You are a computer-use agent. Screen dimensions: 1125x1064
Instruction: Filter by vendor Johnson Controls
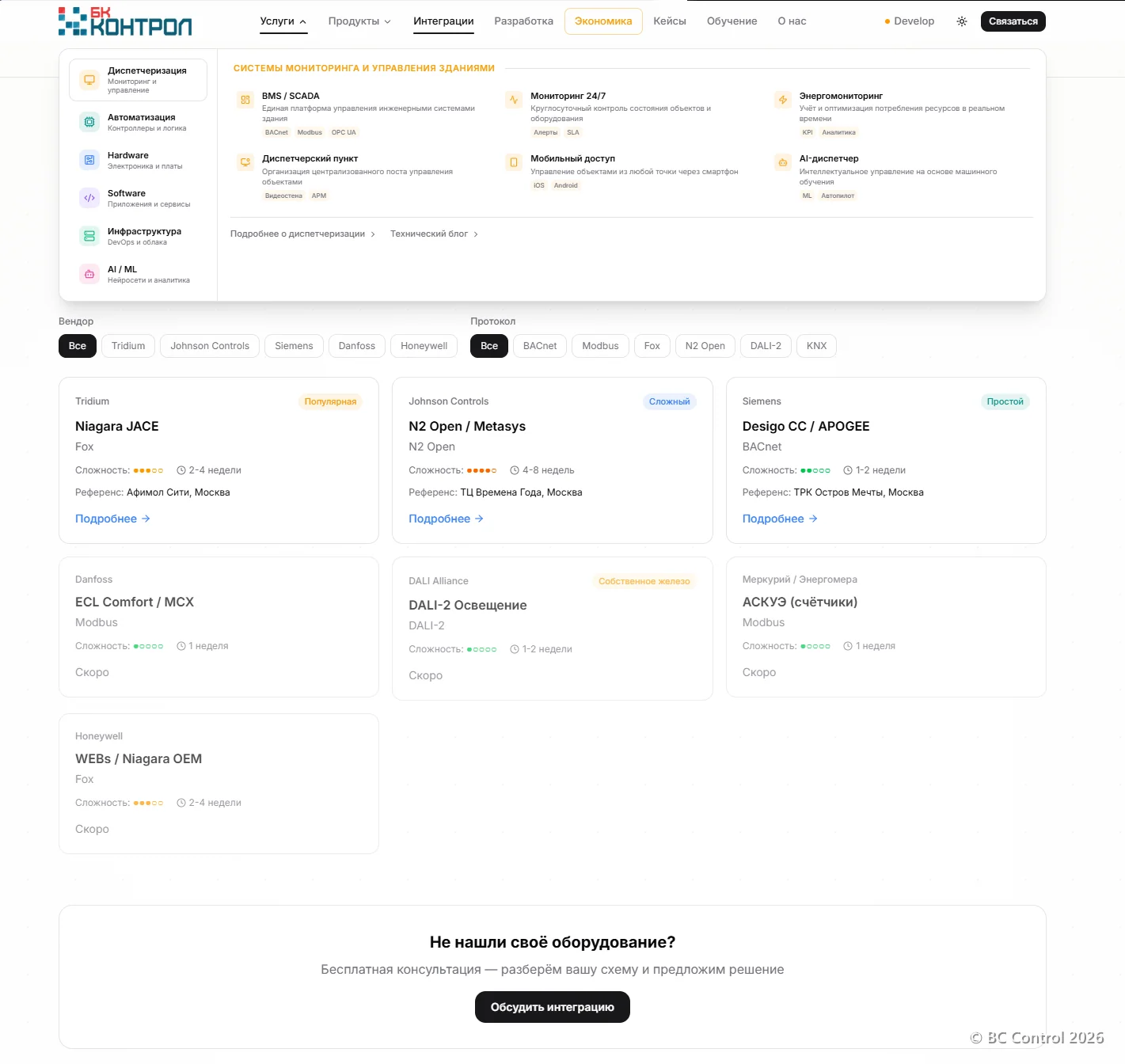coord(210,346)
